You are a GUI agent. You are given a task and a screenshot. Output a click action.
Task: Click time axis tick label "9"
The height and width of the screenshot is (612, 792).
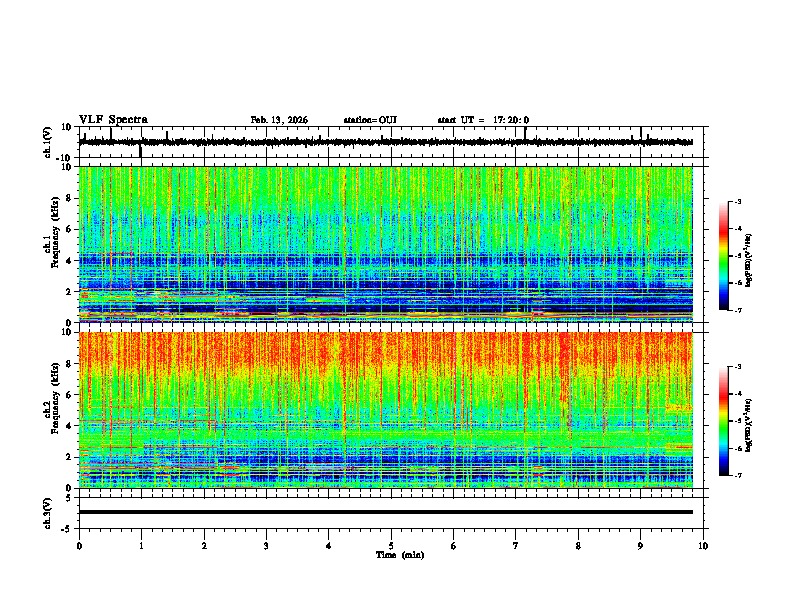click(640, 546)
